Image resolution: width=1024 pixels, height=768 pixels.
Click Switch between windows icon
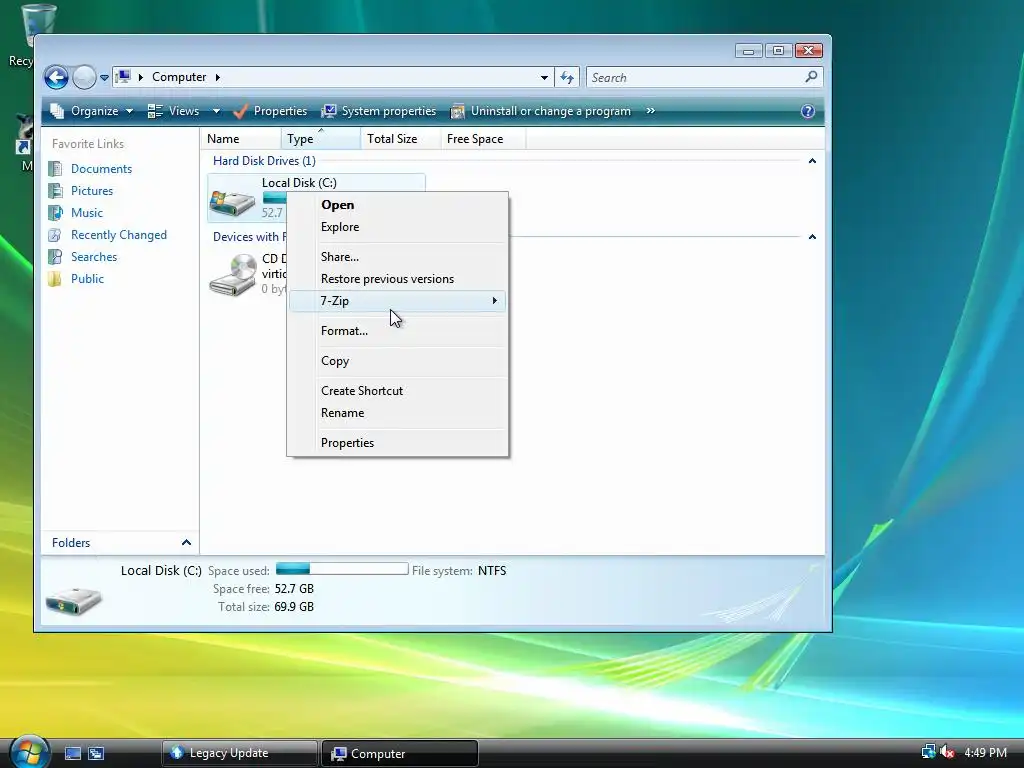coord(96,754)
